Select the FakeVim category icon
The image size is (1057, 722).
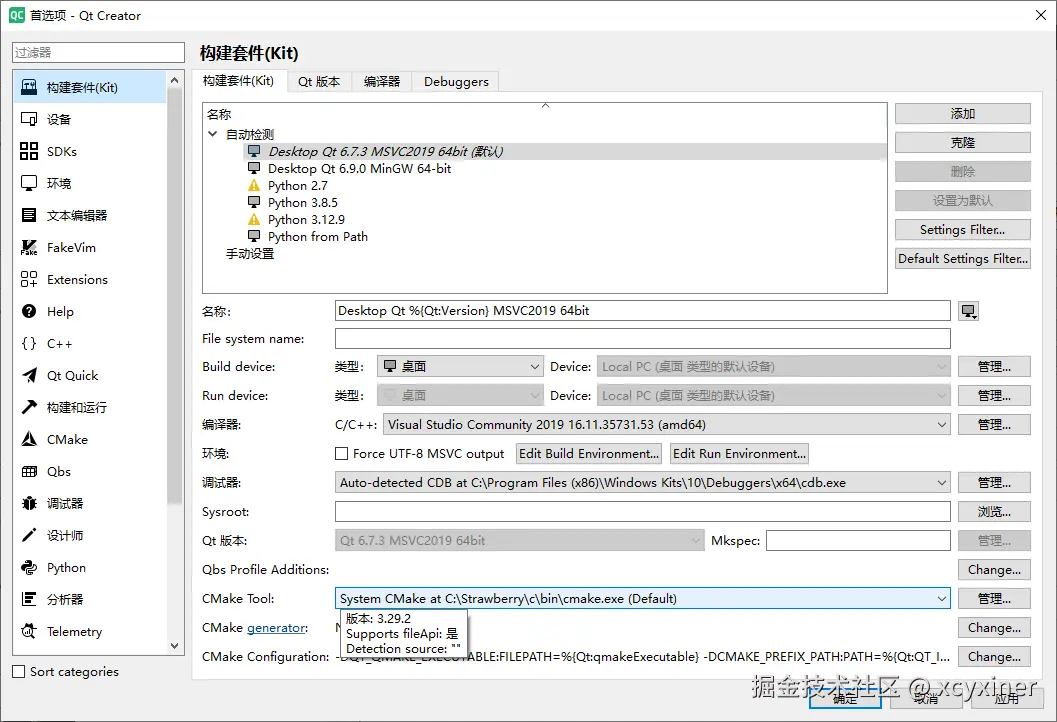(x=29, y=247)
